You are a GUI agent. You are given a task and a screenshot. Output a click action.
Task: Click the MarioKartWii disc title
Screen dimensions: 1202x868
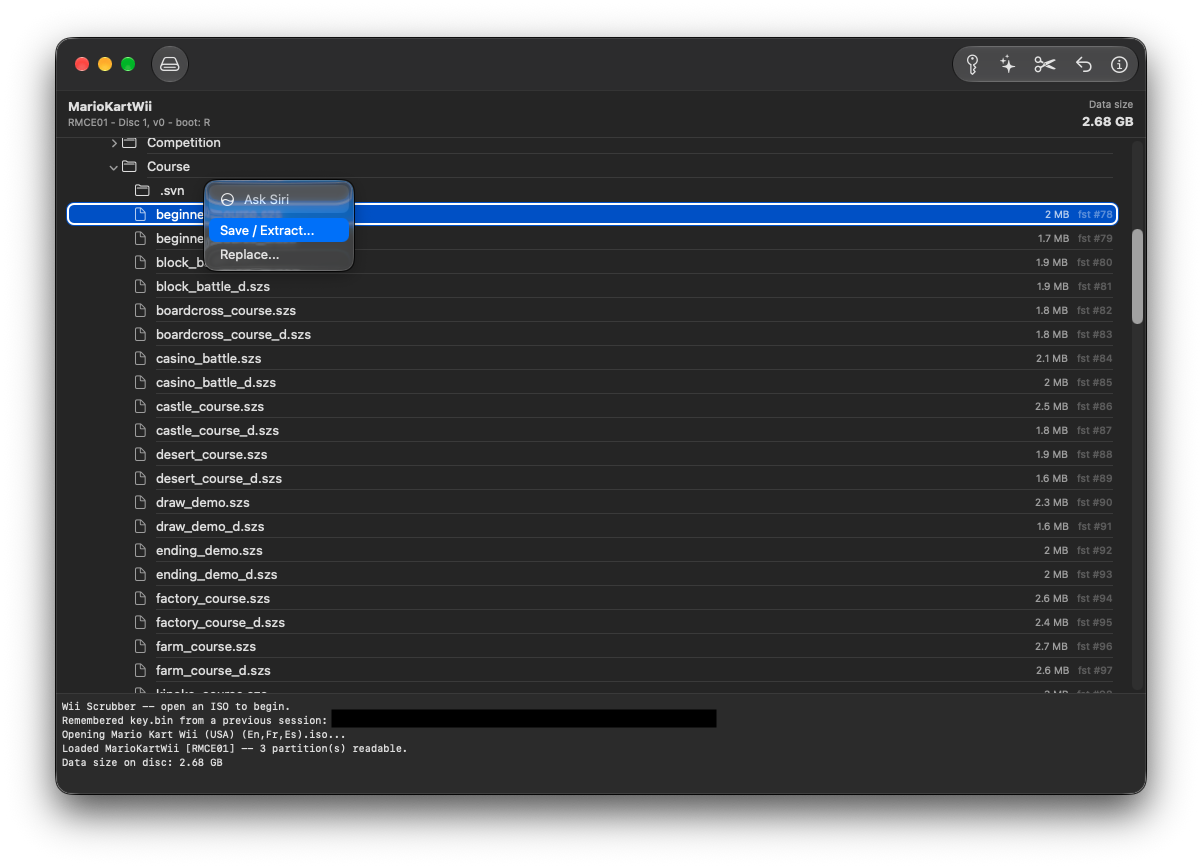pos(110,106)
